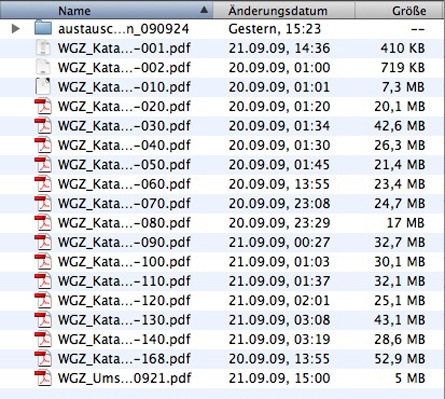Click the date 21.09.09, 15:00
The width and height of the screenshot is (445, 399).
coord(279,378)
